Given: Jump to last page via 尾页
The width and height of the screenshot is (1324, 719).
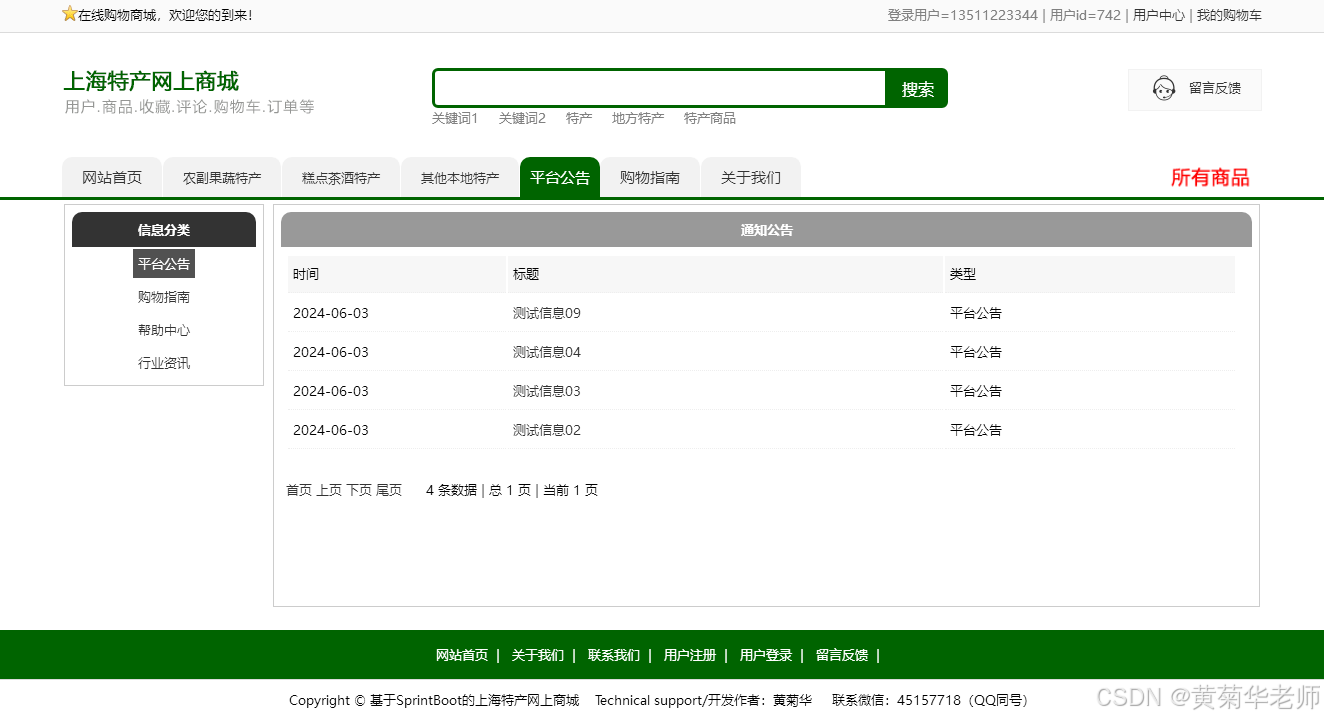Looking at the screenshot, I should tap(389, 490).
